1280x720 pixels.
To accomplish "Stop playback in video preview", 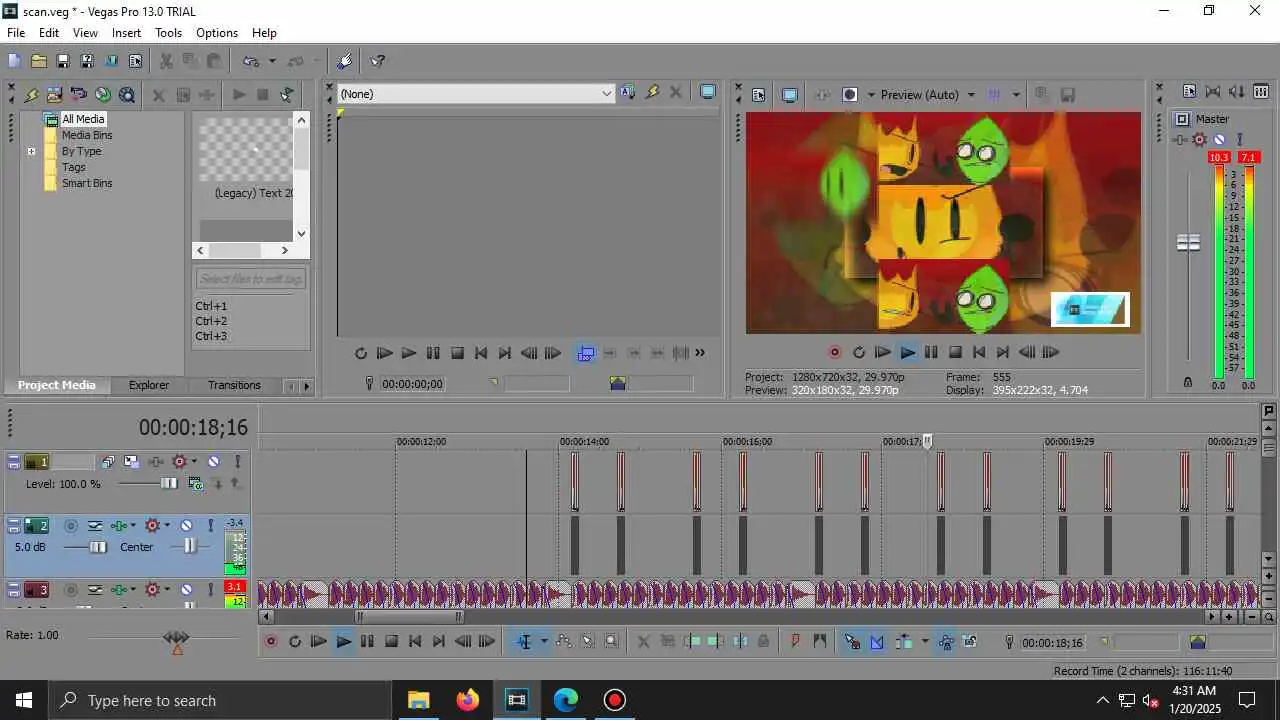I will coord(955,352).
